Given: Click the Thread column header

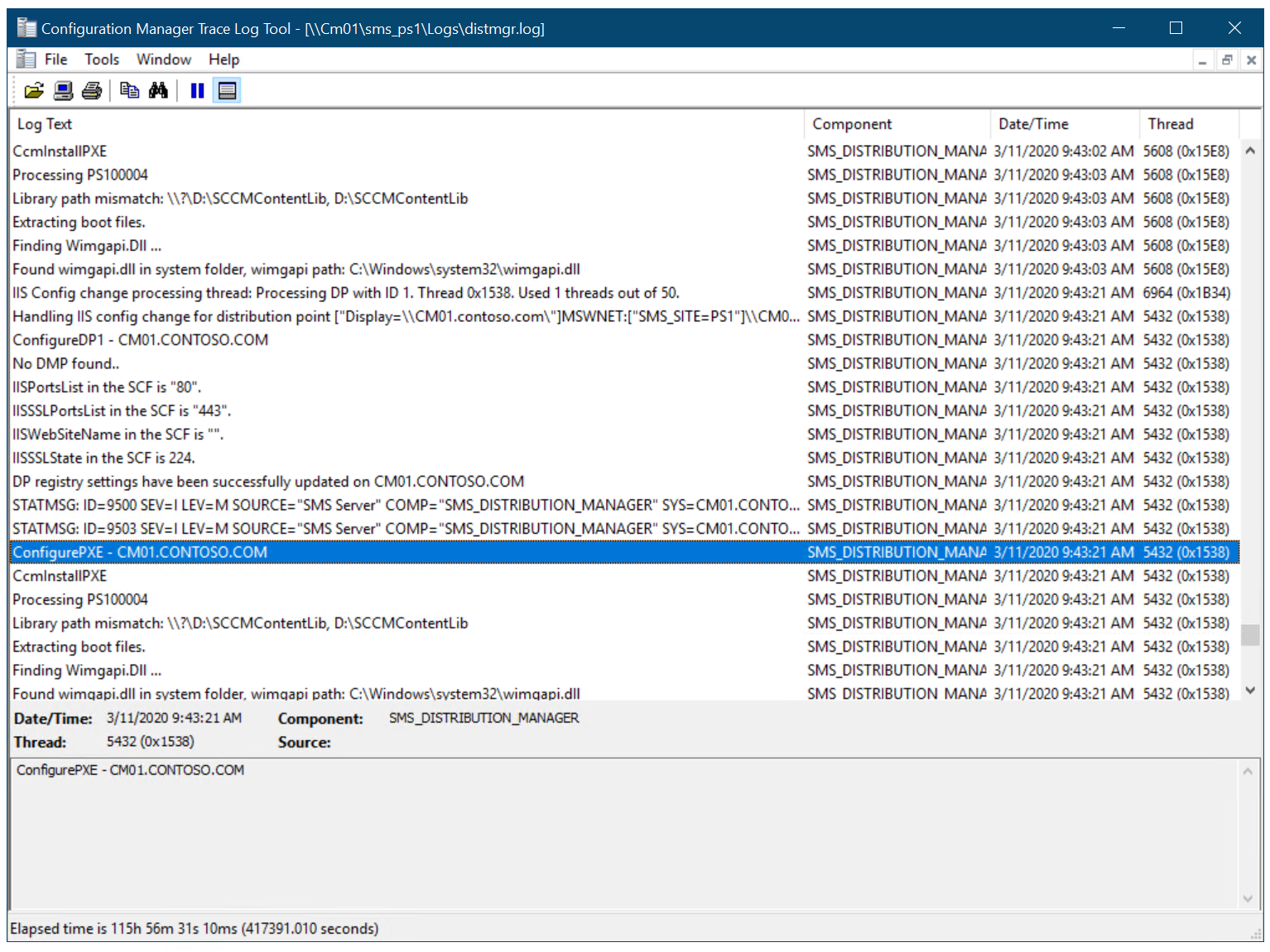Looking at the screenshot, I should coord(1170,124).
